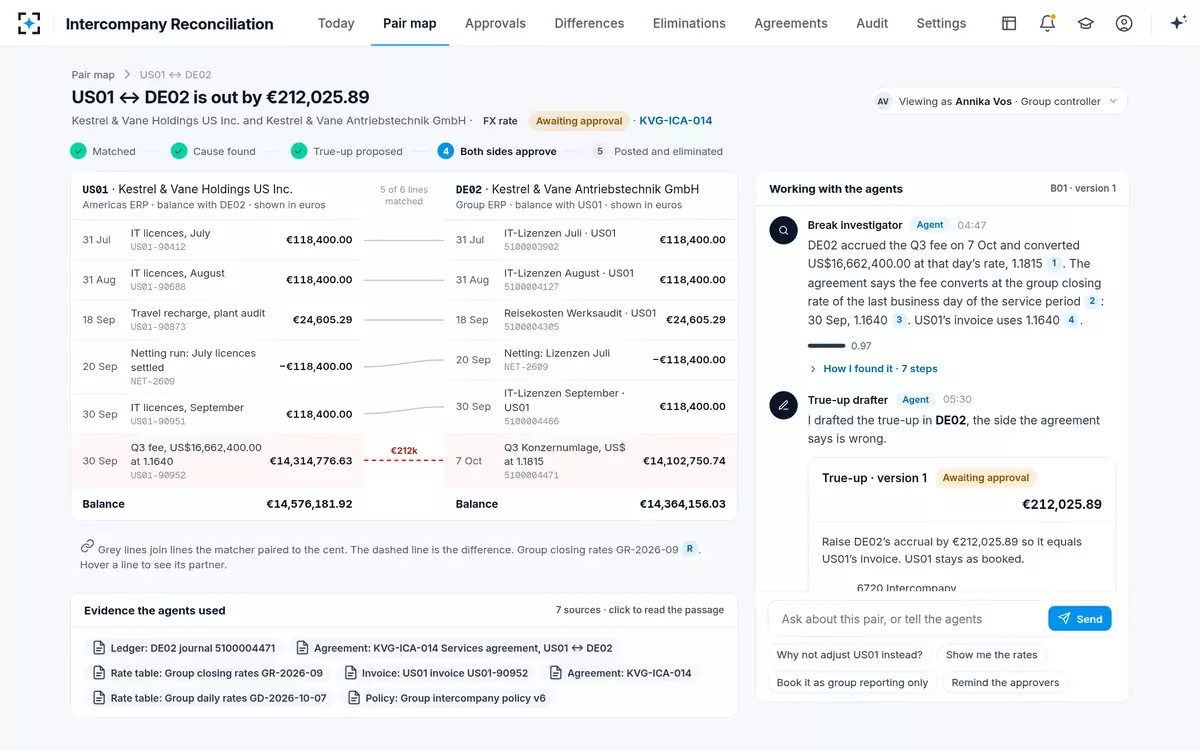Viewport: 1200px width, 750px height.
Task: Go to the Audit tab
Action: [x=872, y=23]
